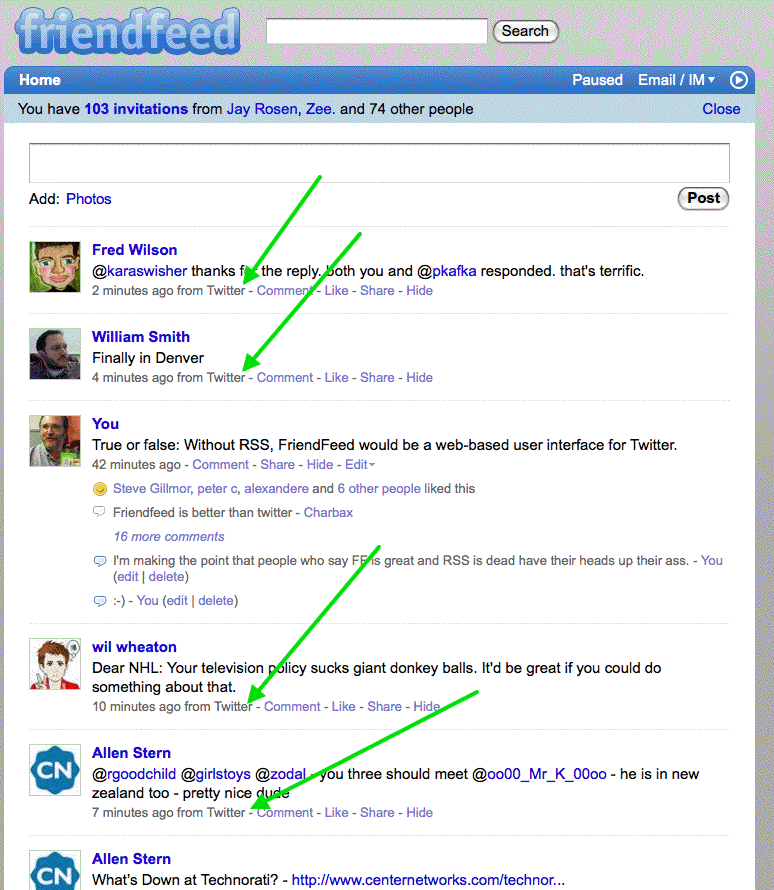The image size is (774, 890).
Task: Toggle the Paused feed status
Action: (x=597, y=80)
